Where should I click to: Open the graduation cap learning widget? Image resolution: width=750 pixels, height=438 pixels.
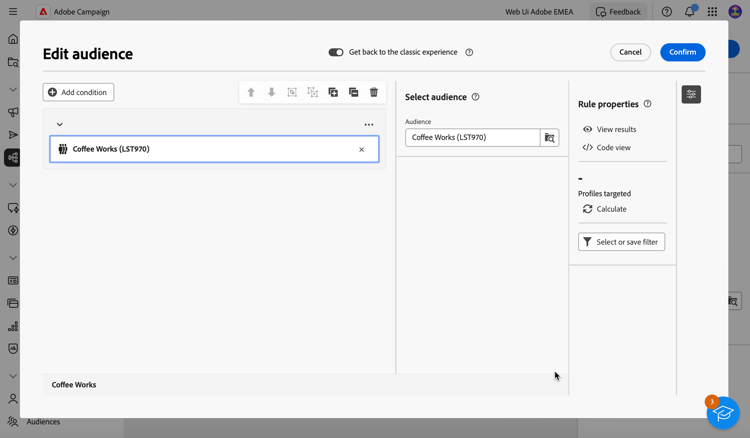point(722,412)
